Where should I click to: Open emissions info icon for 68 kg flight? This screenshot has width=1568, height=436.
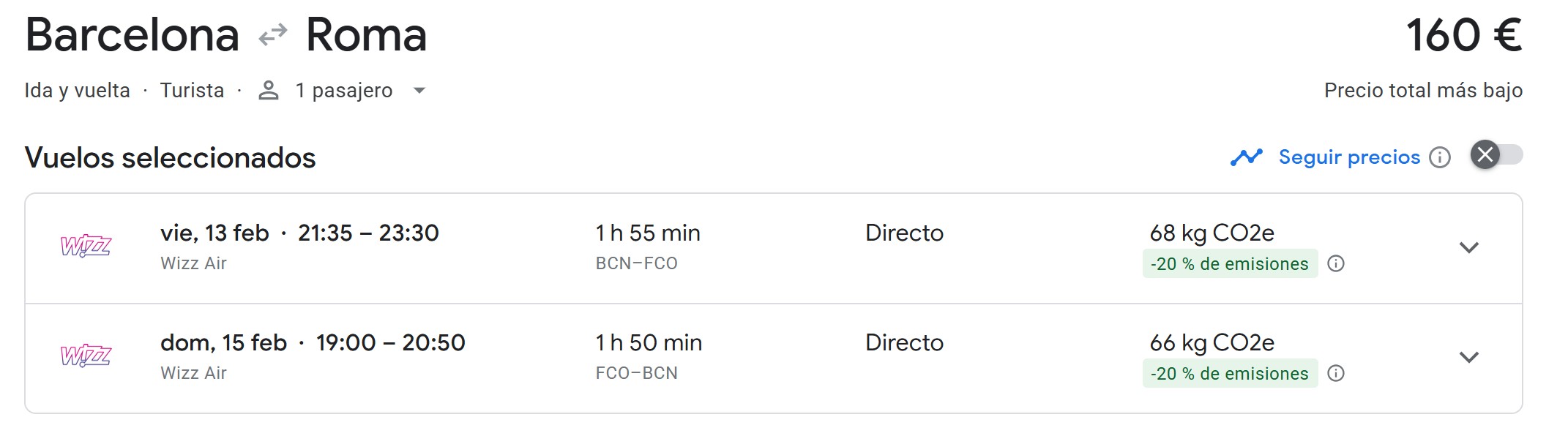tap(1336, 263)
